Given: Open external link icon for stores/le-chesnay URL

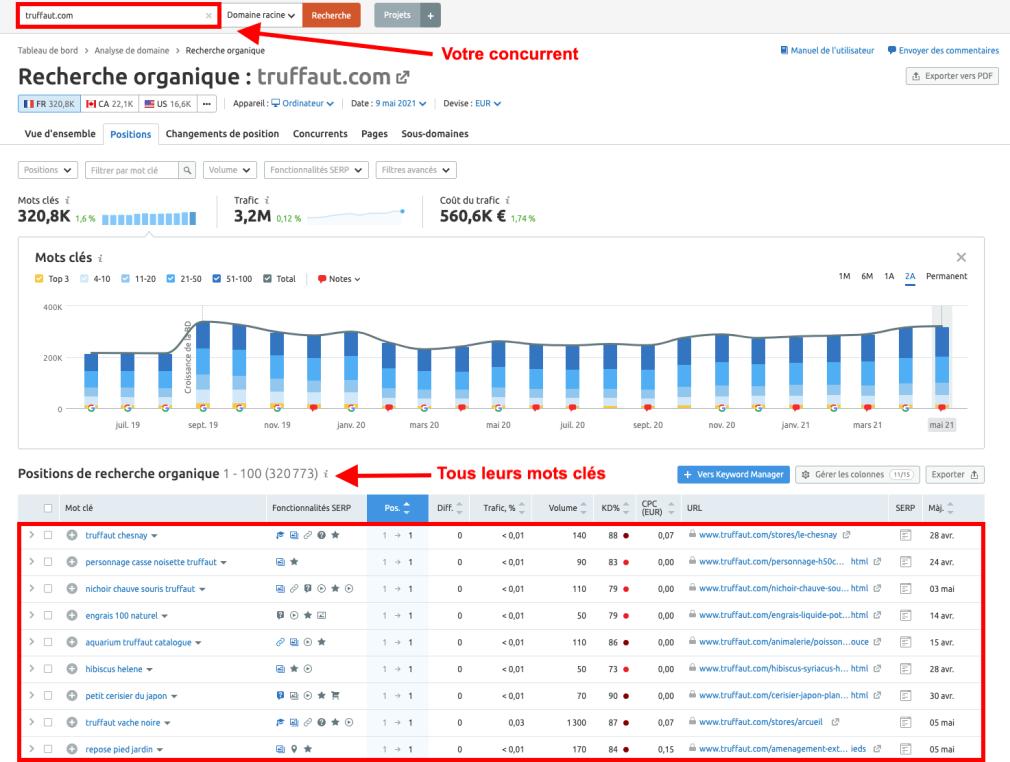Looking at the screenshot, I should click(846, 535).
